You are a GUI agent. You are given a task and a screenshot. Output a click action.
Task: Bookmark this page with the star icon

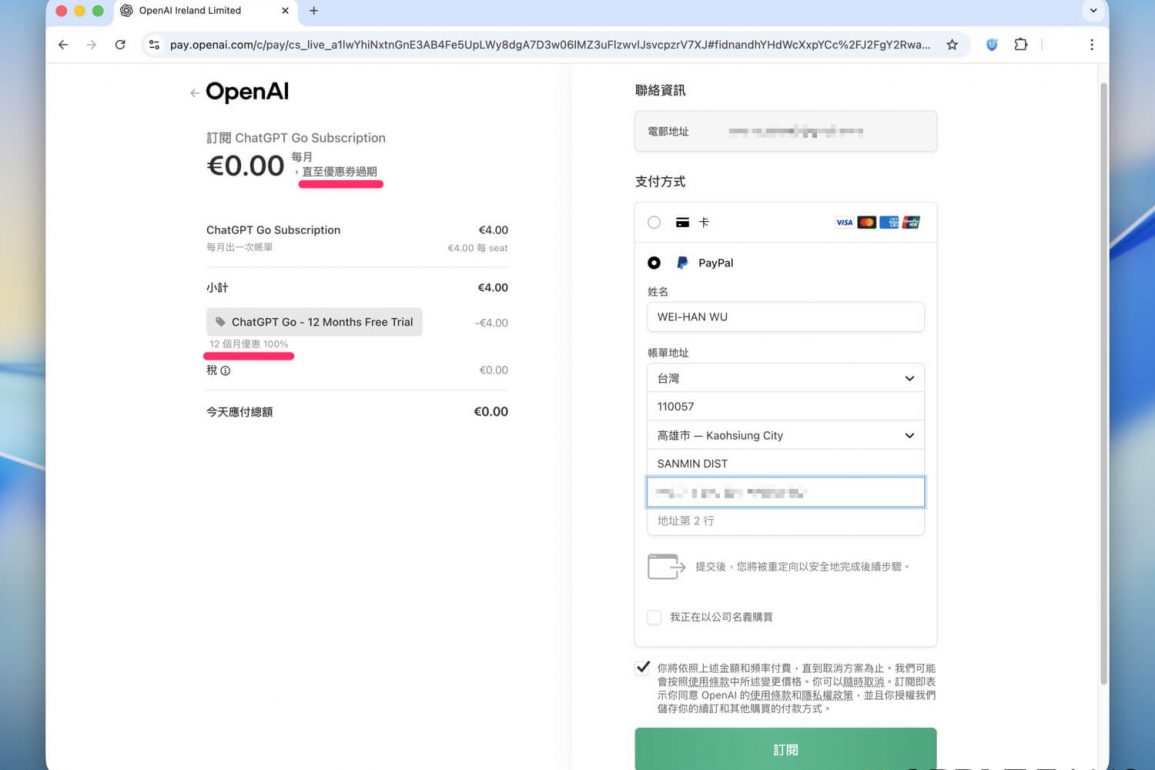click(x=952, y=45)
